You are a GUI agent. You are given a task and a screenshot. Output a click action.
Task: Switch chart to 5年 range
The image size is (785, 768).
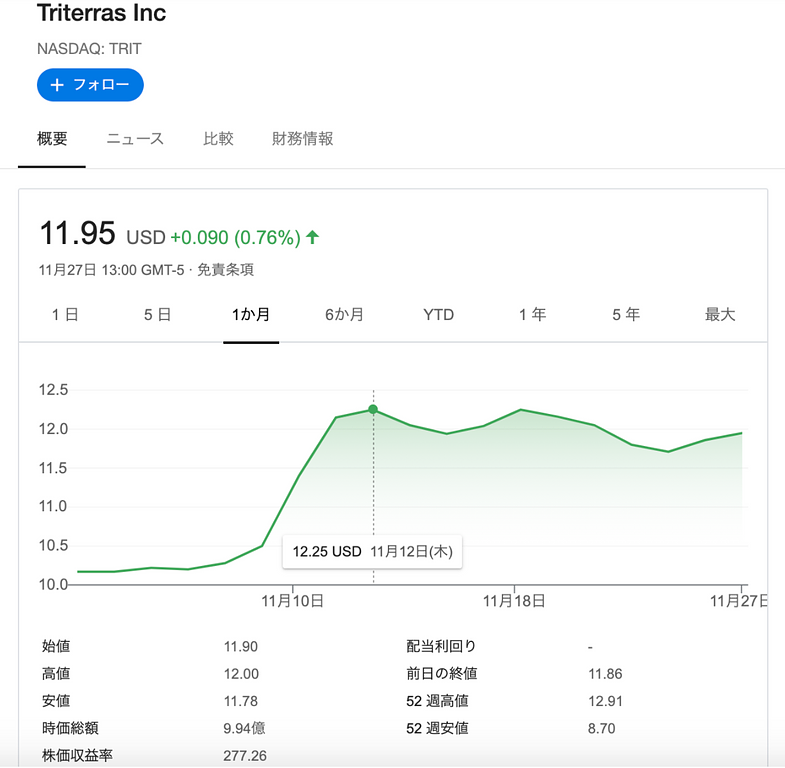tap(626, 315)
